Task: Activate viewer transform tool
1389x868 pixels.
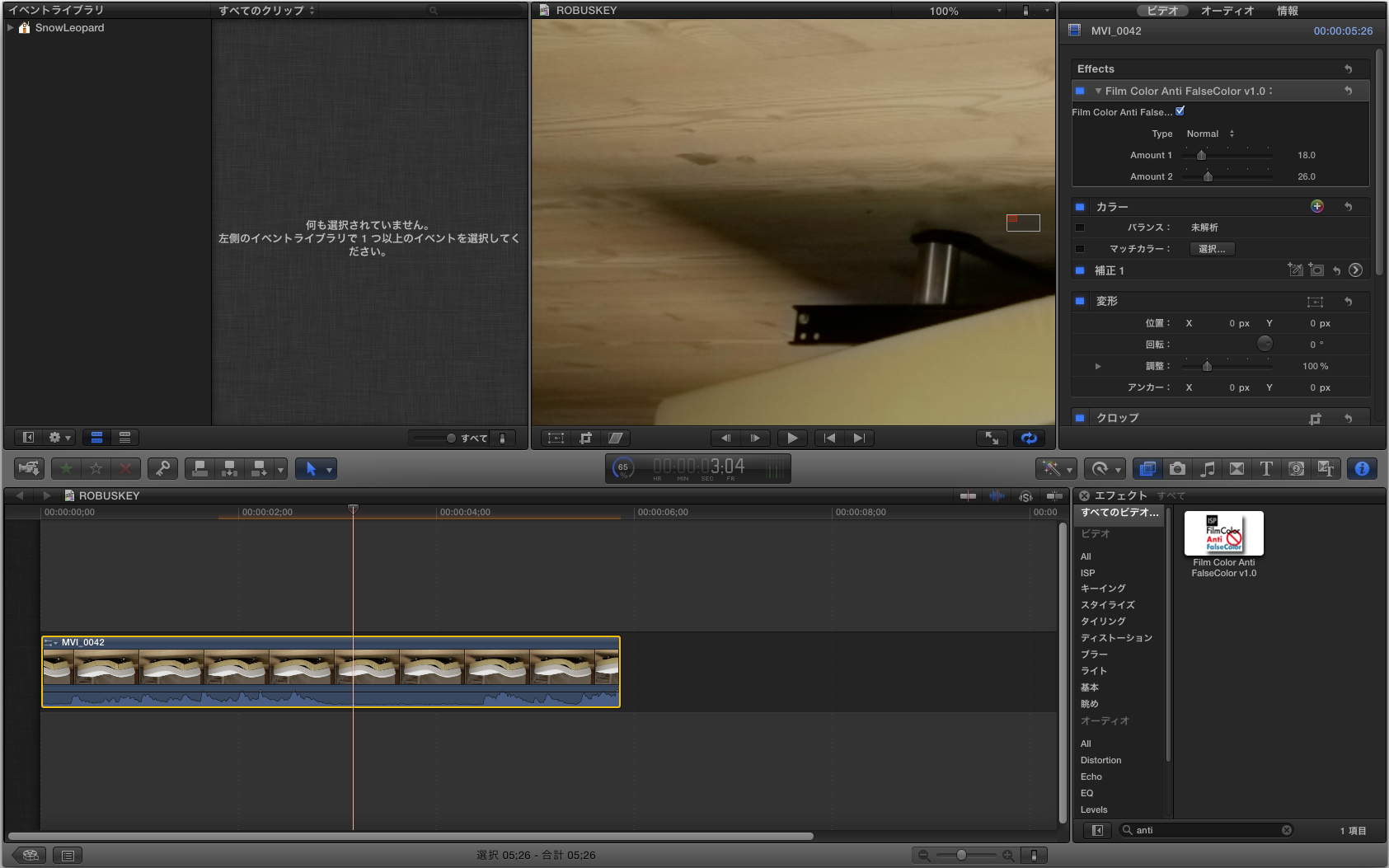Action: 556,438
